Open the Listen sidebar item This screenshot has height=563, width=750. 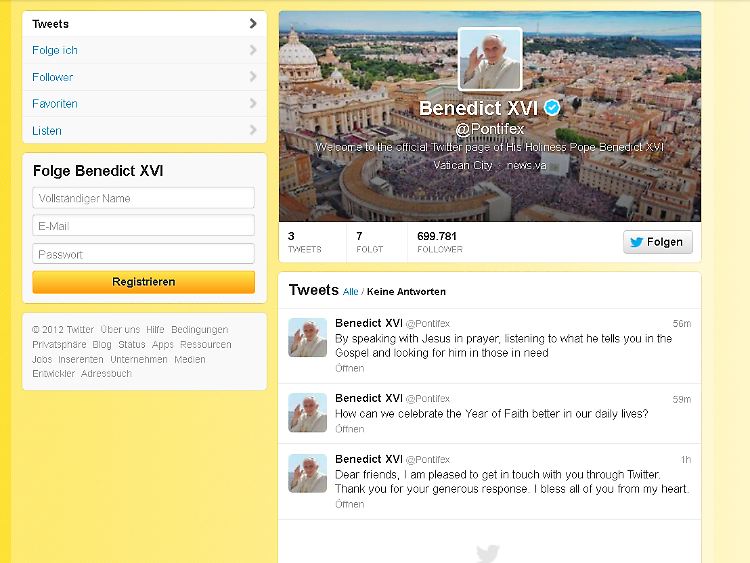(x=144, y=130)
